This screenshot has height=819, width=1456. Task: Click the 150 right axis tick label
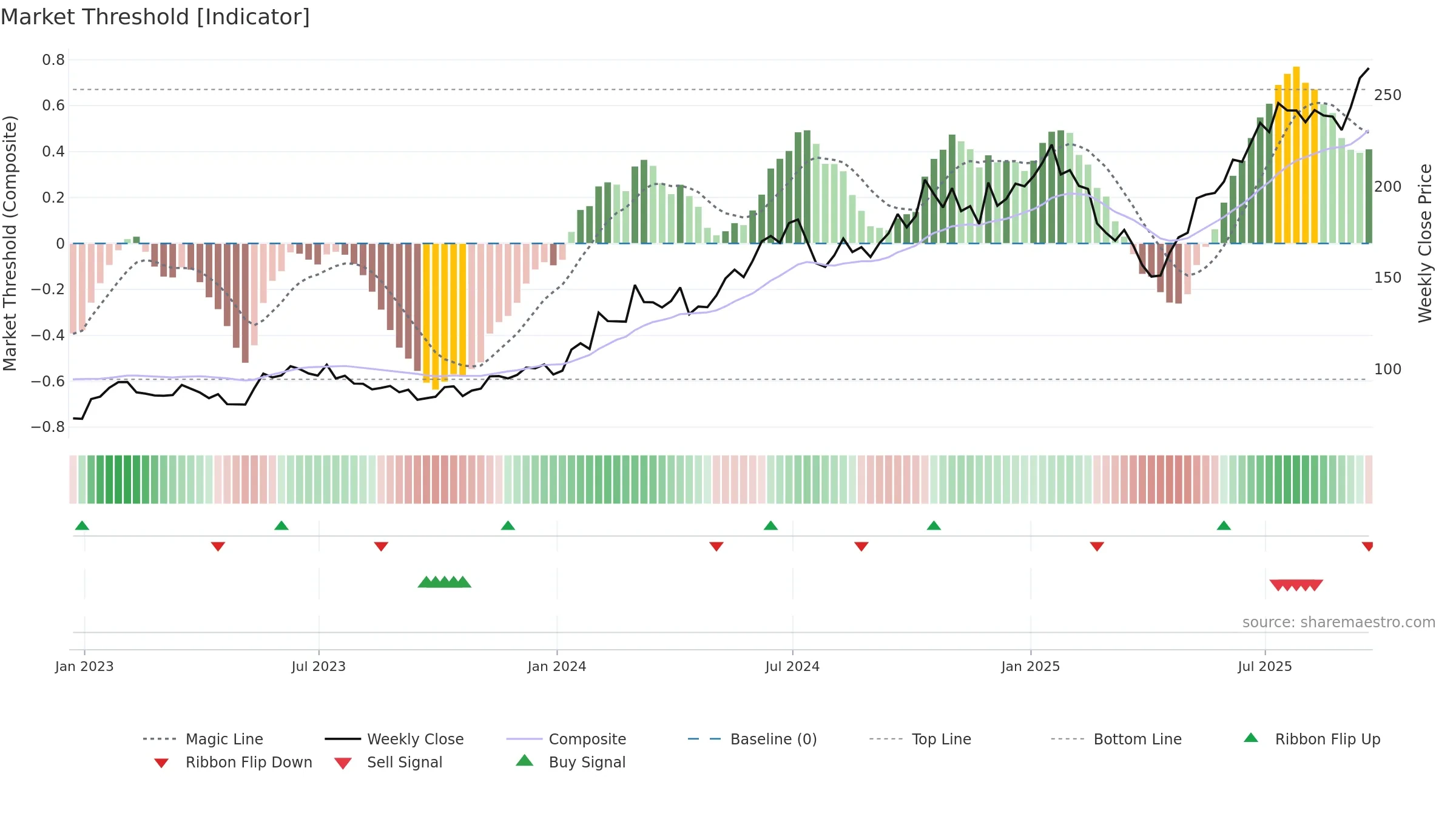pyautogui.click(x=1388, y=278)
